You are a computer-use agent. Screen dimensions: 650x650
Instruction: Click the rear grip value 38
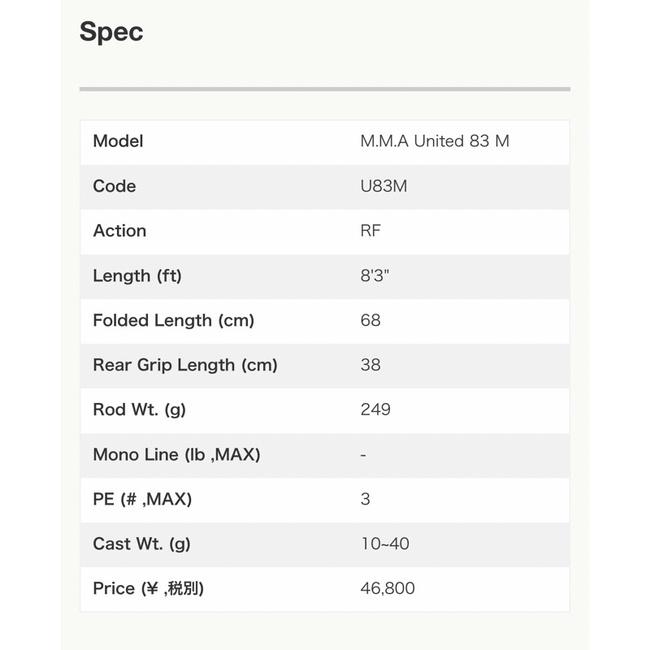pyautogui.click(x=370, y=365)
